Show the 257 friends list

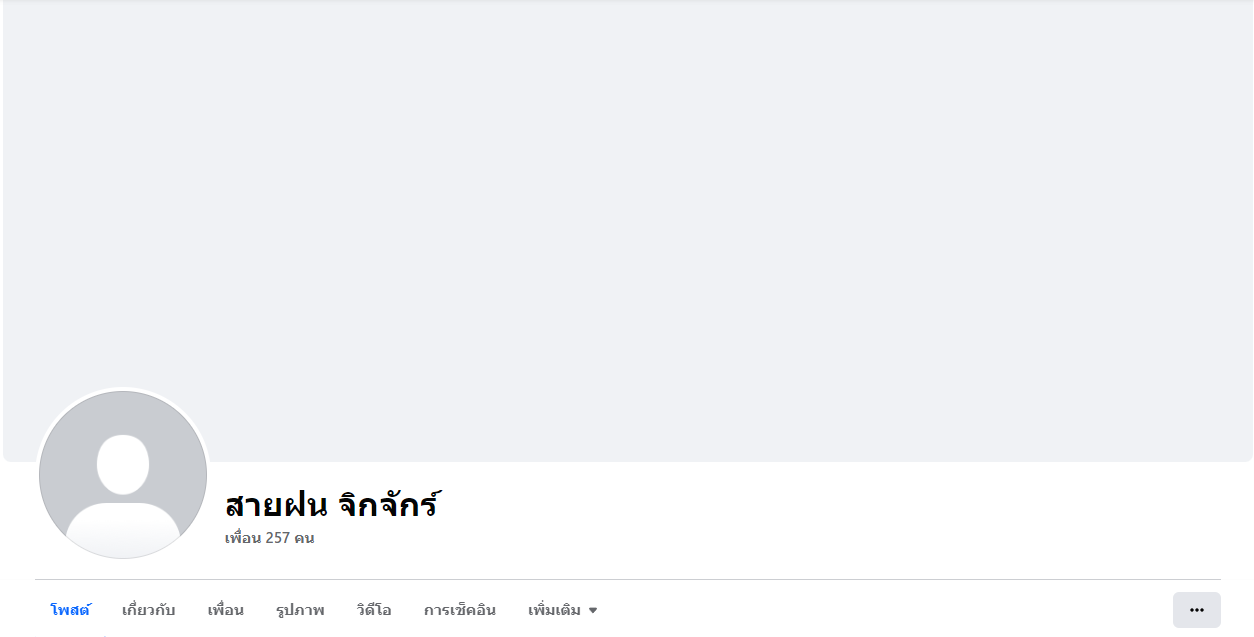click(x=270, y=538)
